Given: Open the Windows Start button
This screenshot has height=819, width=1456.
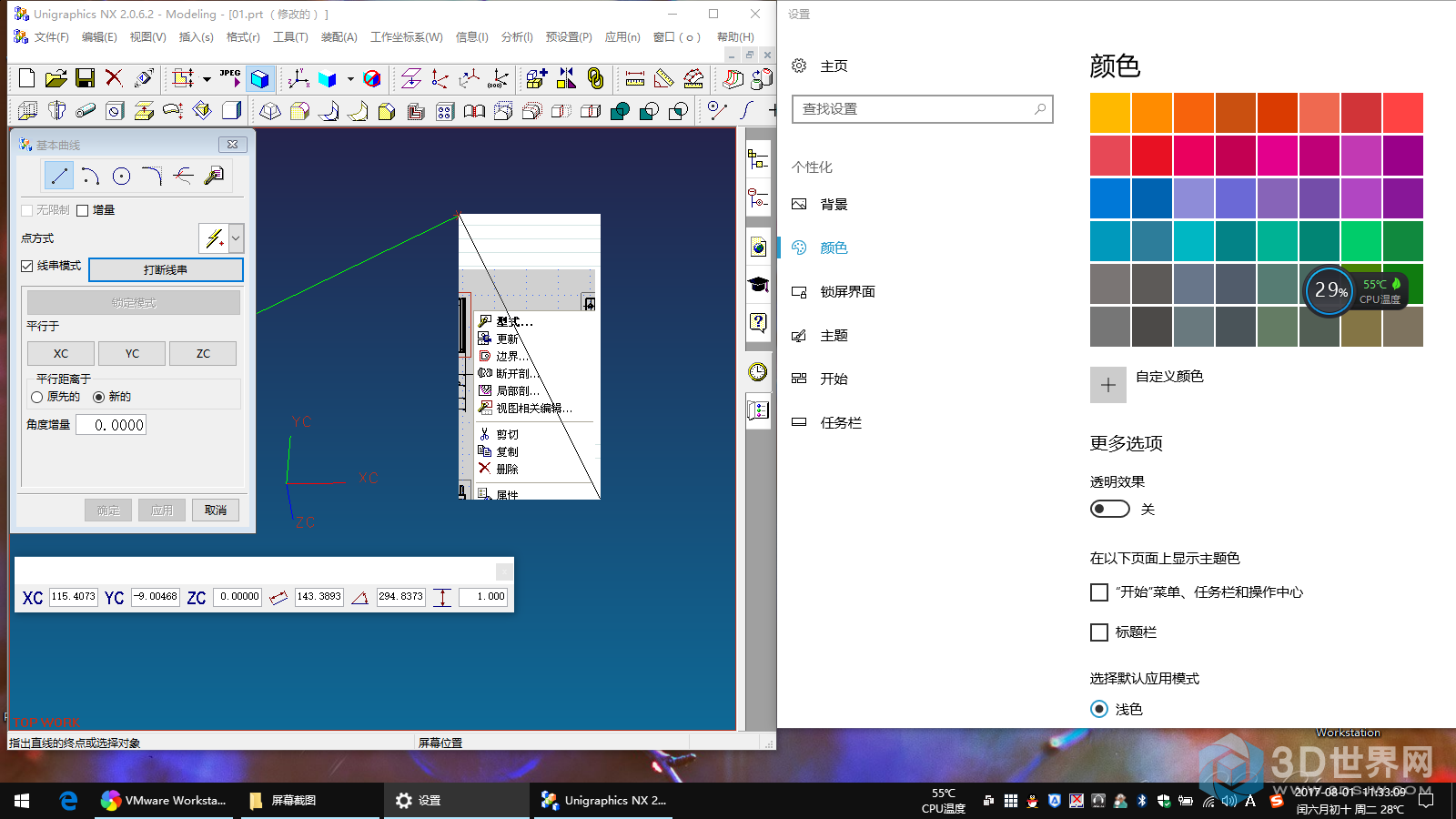Looking at the screenshot, I should 22,801.
